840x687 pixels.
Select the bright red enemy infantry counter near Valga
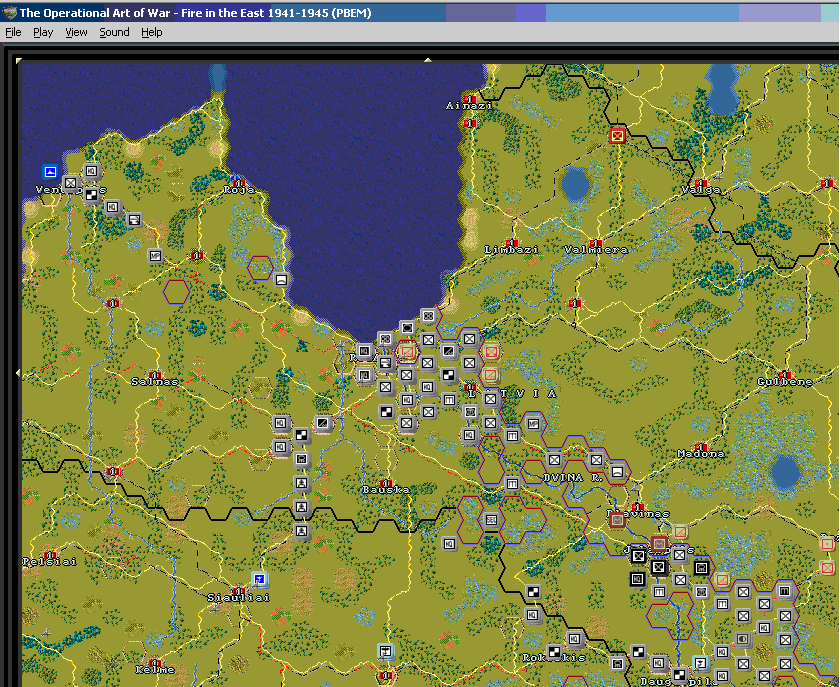click(617, 136)
